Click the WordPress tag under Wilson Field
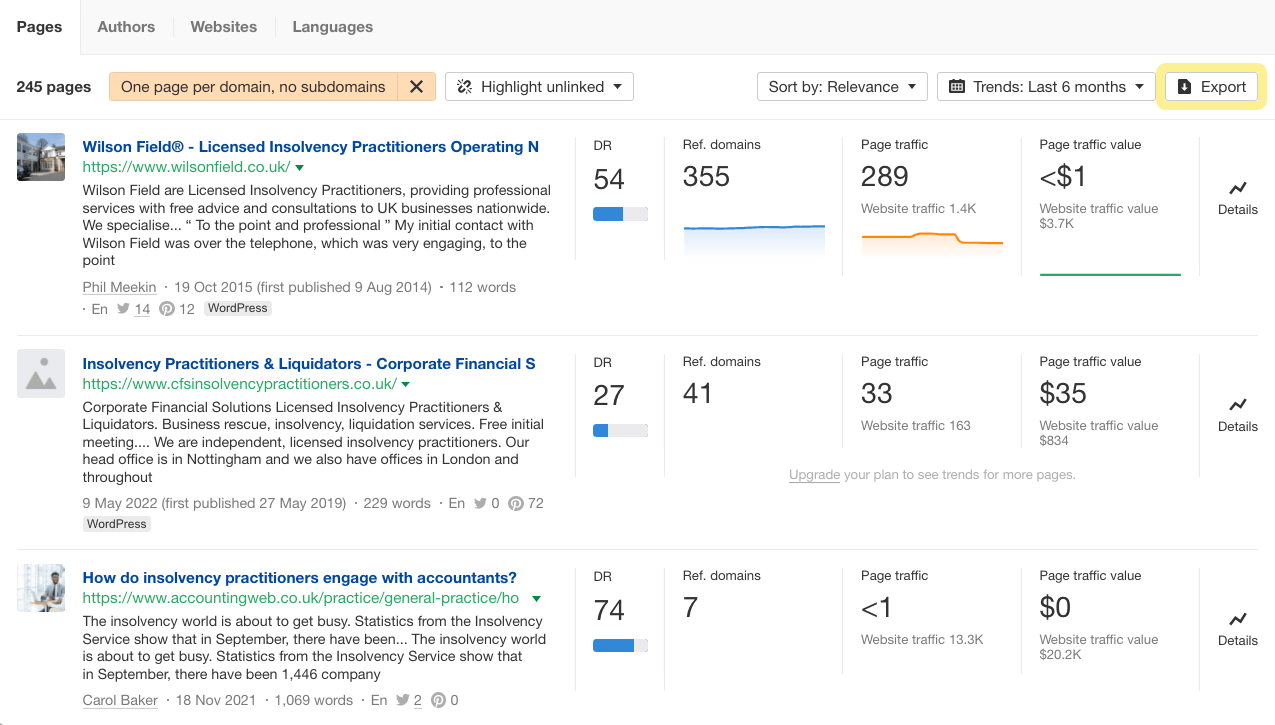This screenshot has width=1275, height=725. pos(237,308)
